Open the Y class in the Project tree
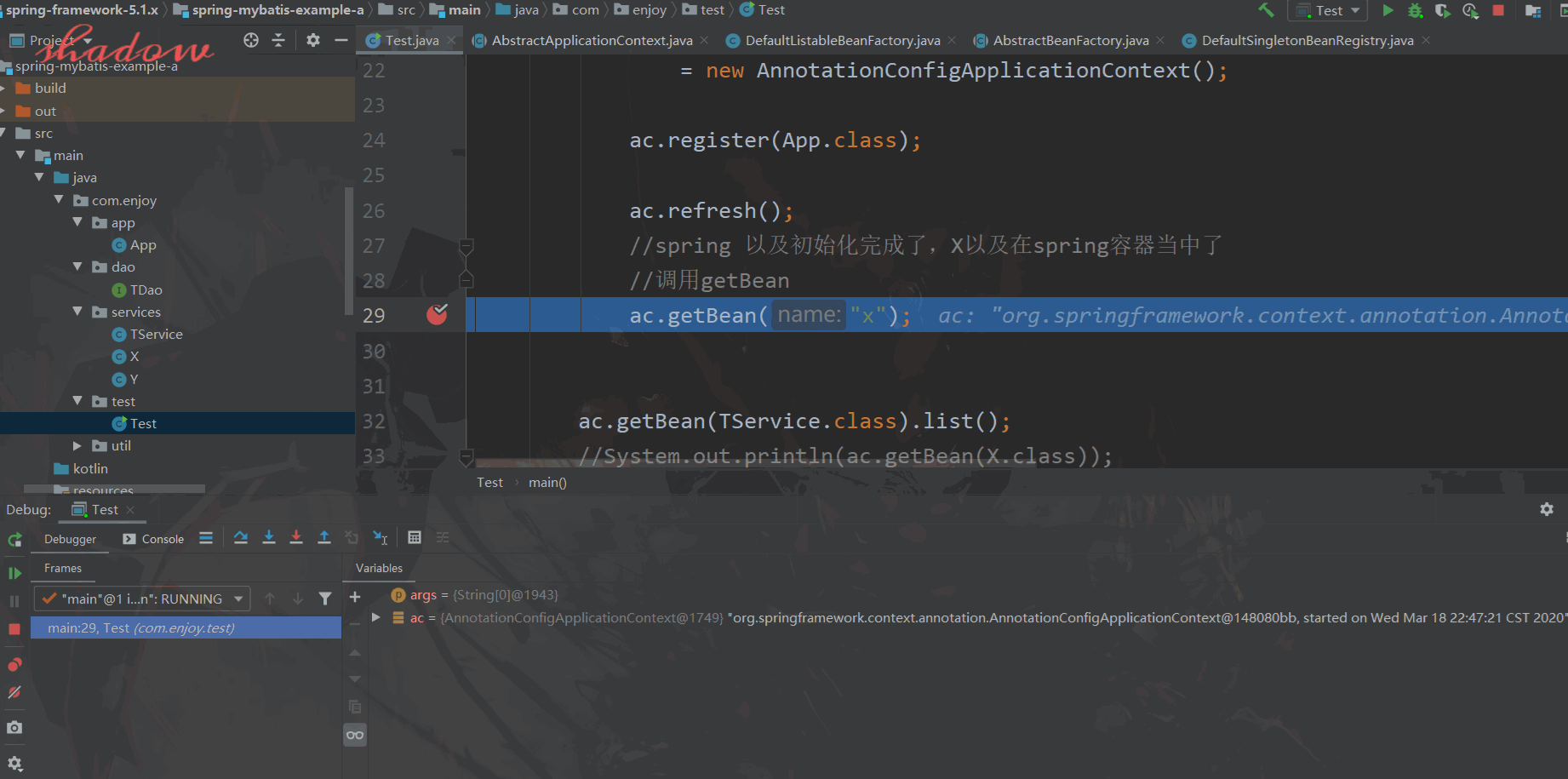This screenshot has width=1568, height=779. [x=125, y=379]
